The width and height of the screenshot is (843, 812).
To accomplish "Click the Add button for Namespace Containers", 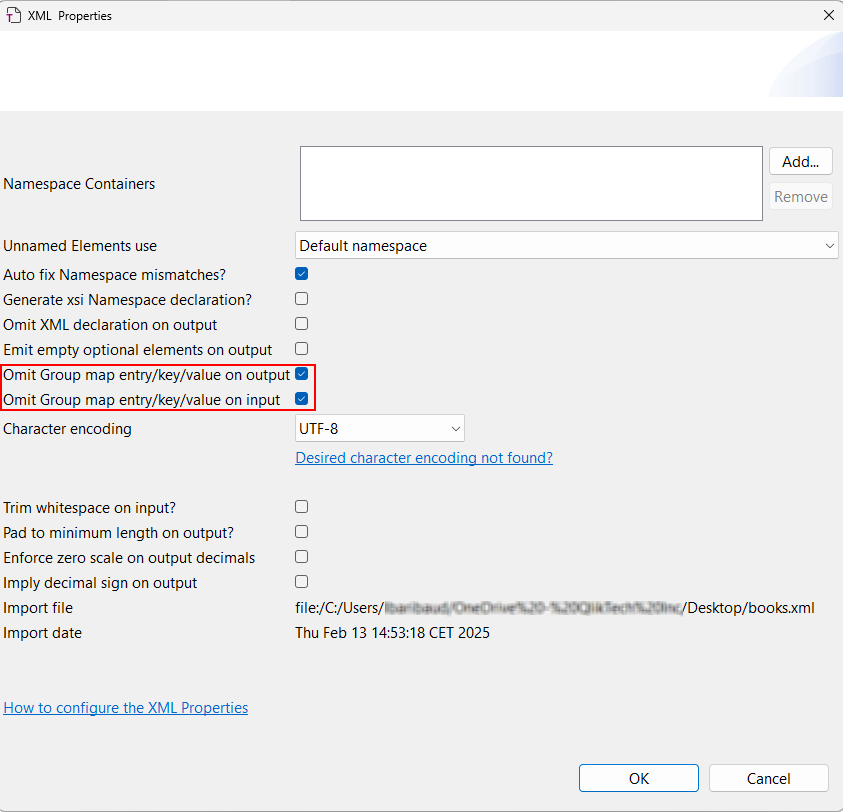I will point(800,161).
